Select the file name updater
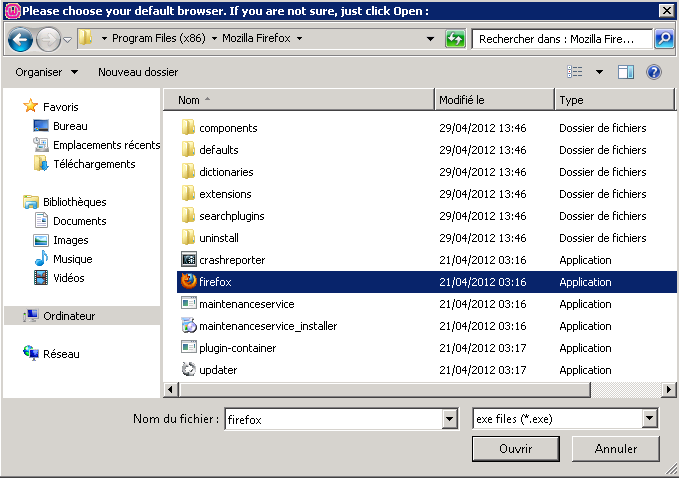The height and width of the screenshot is (478, 679). point(218,370)
